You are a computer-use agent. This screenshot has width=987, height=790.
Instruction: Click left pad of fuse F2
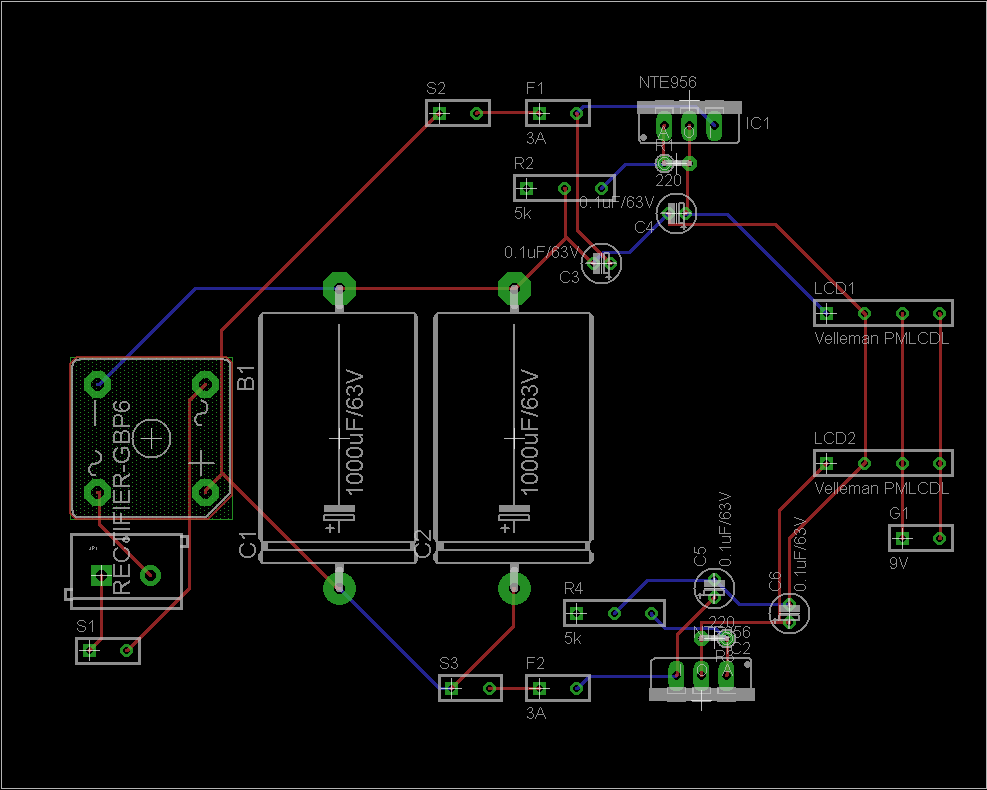[x=539, y=688]
